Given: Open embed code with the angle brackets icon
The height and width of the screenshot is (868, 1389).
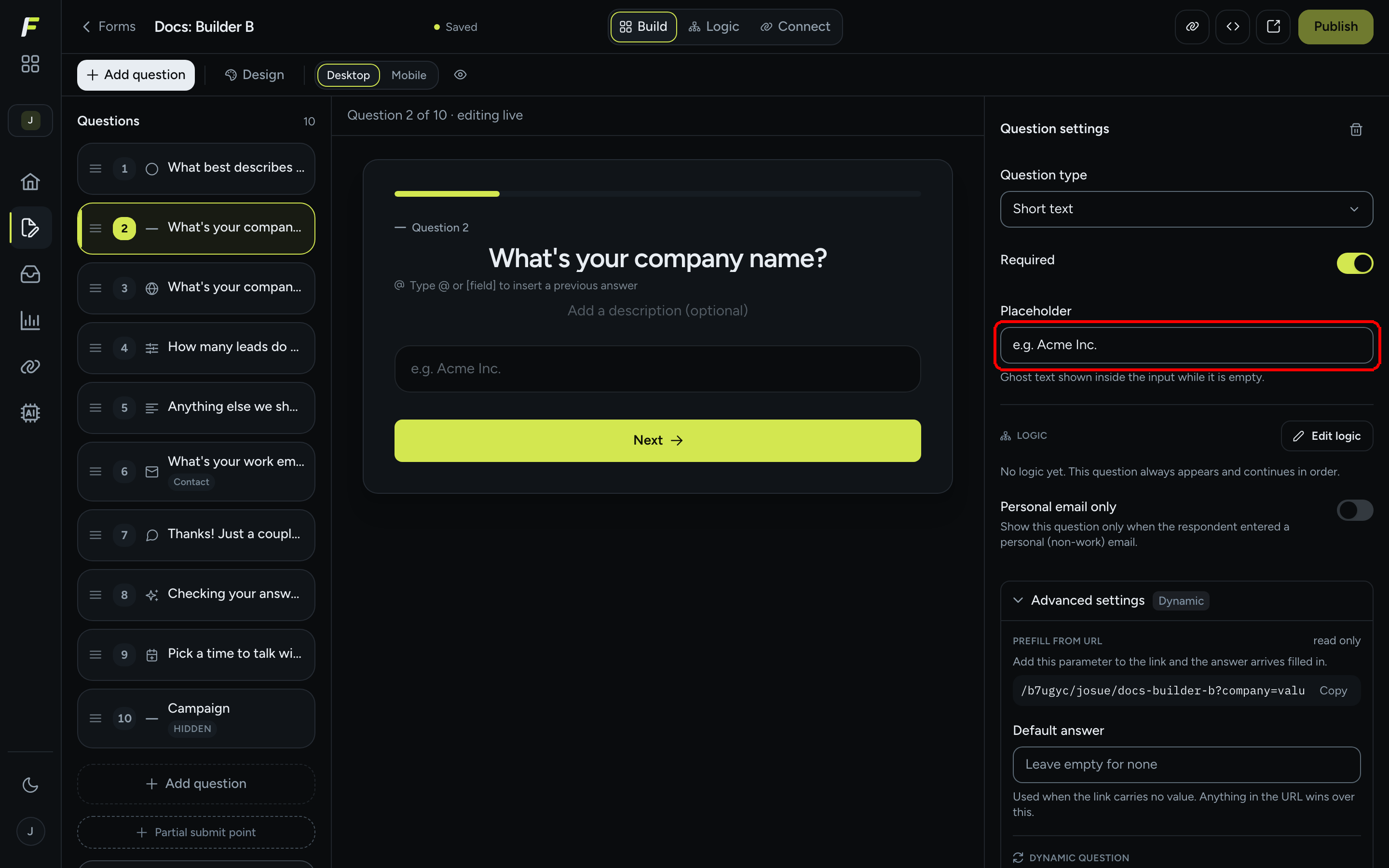Looking at the screenshot, I should coord(1232,27).
